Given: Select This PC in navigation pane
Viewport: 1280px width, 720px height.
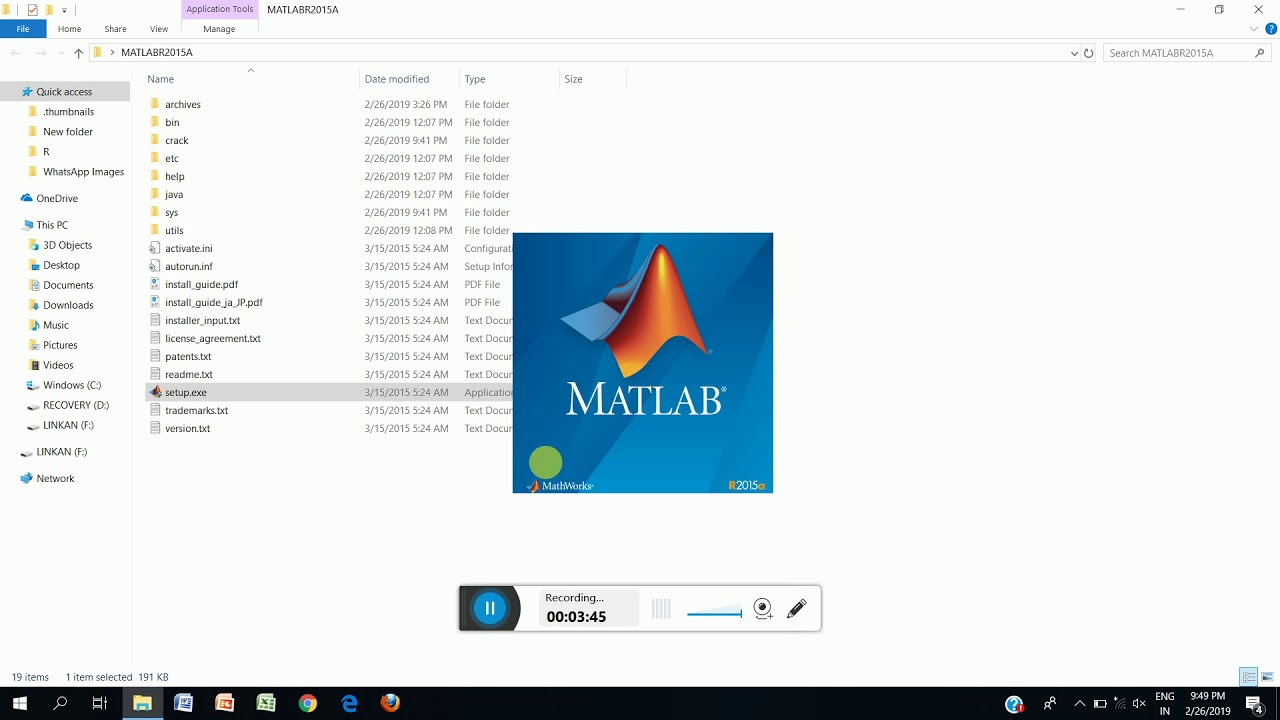Looking at the screenshot, I should 52,225.
